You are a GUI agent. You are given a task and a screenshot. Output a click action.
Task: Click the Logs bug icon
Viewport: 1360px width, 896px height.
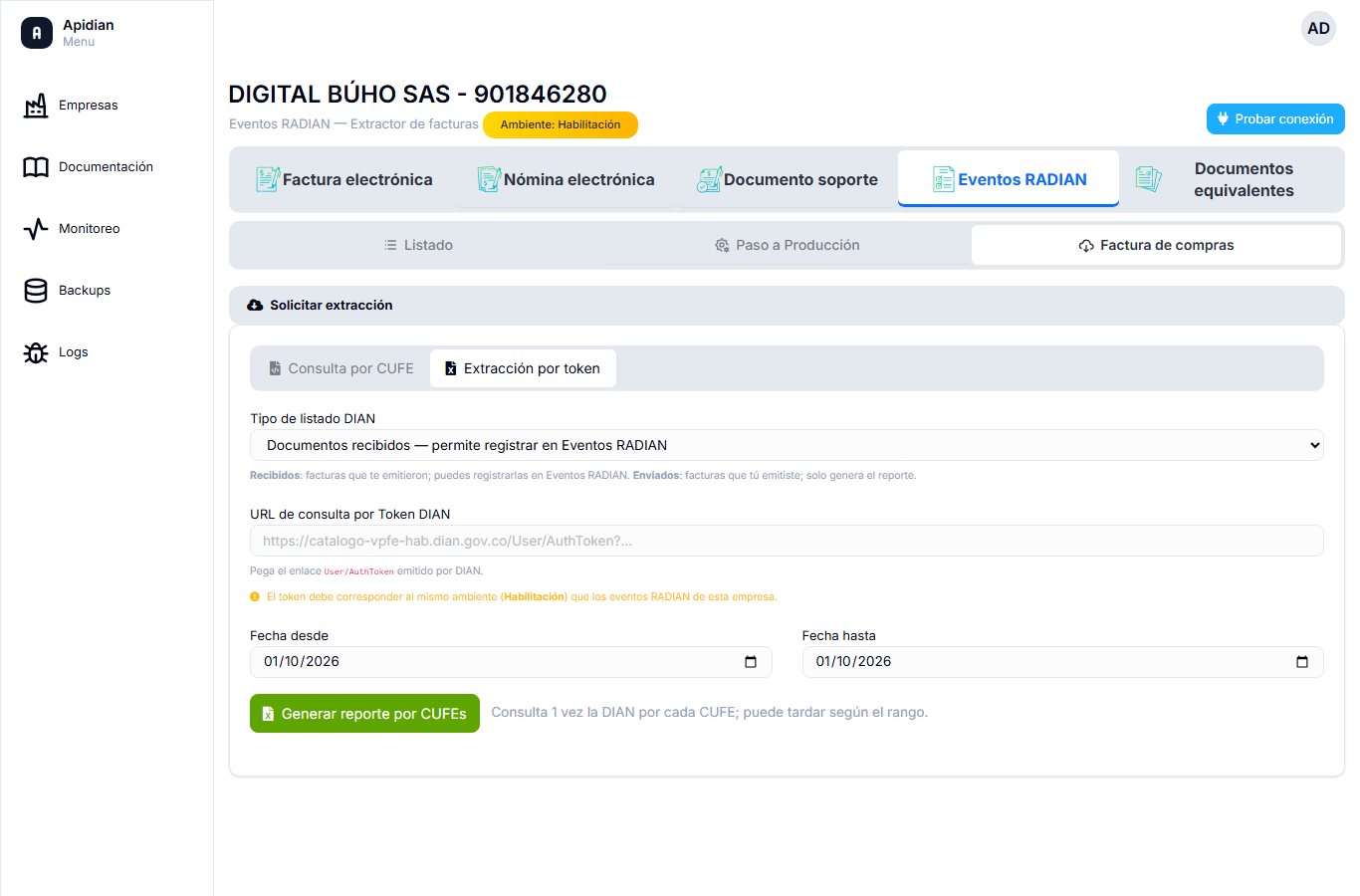[x=36, y=352]
